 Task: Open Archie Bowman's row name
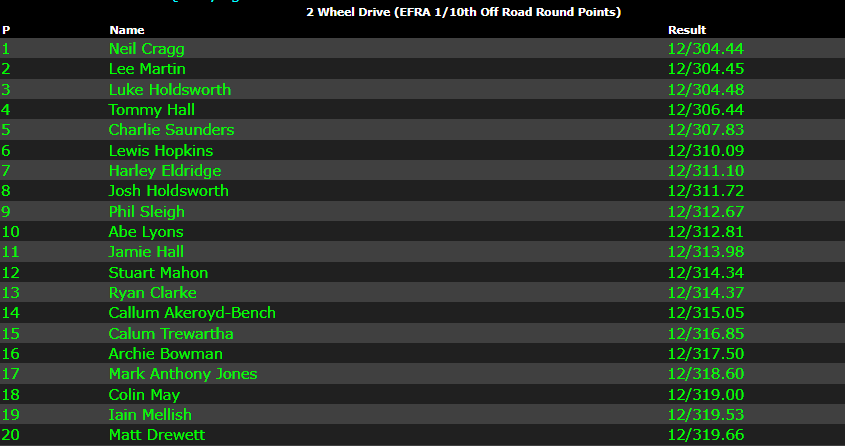pos(165,354)
